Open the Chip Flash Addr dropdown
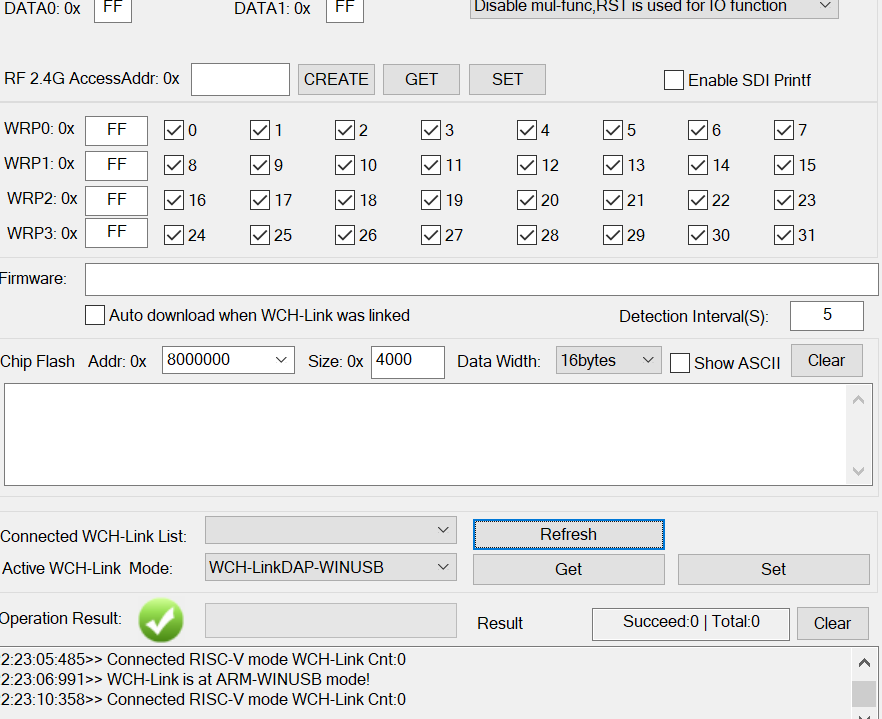882x719 pixels. (x=281, y=360)
